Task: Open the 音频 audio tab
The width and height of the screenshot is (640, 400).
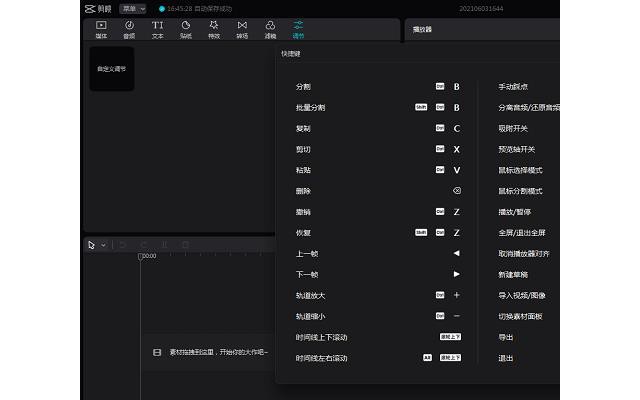Action: click(129, 30)
